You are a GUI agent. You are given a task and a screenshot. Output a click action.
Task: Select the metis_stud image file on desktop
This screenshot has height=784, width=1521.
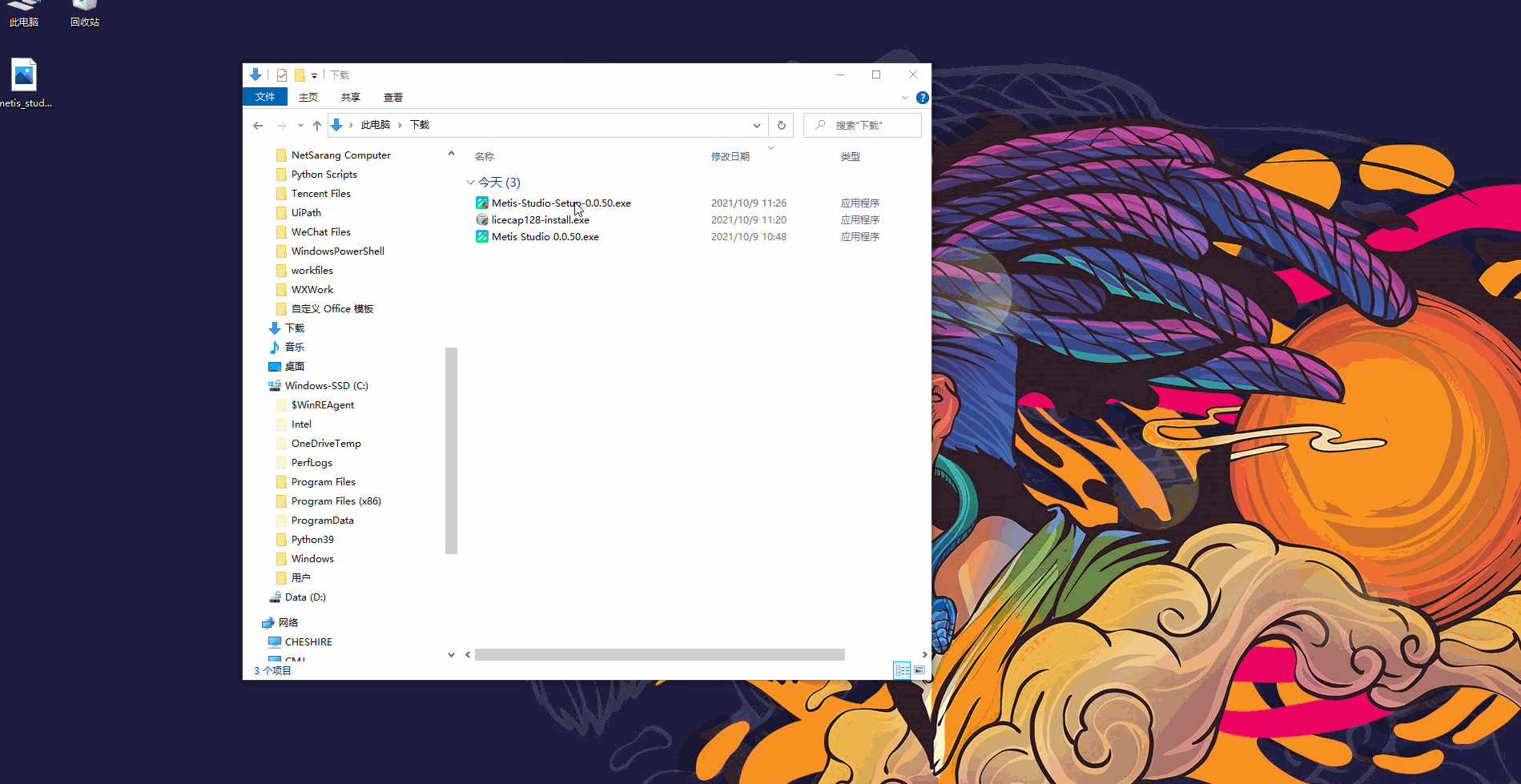pos(25,83)
